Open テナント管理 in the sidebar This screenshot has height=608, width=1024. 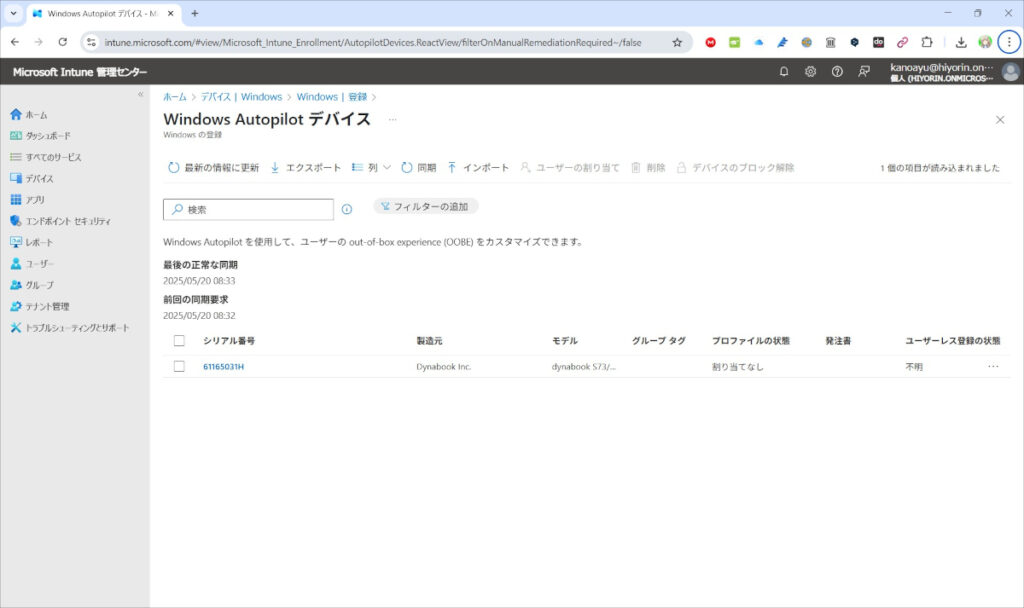tap(39, 306)
